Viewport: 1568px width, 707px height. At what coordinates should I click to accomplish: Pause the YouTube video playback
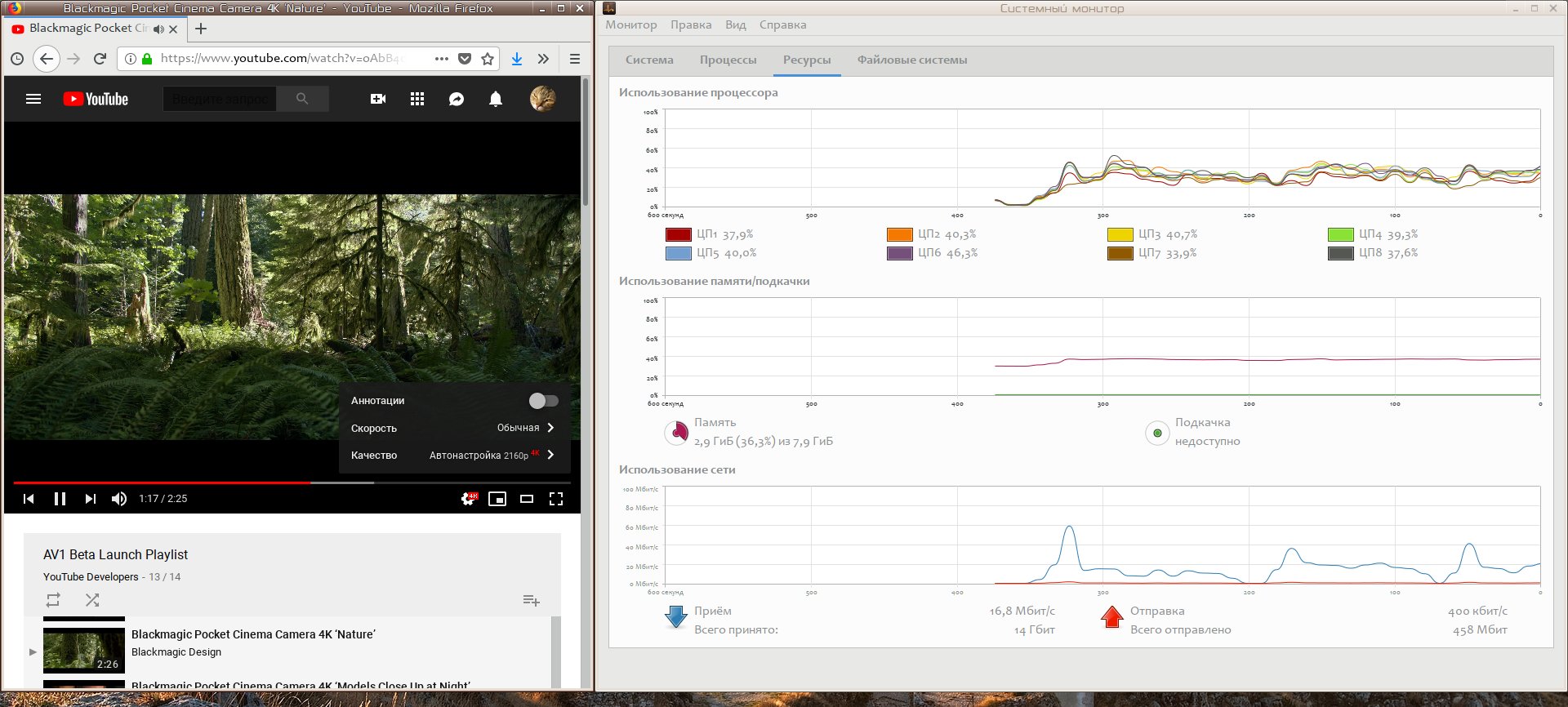click(x=60, y=499)
